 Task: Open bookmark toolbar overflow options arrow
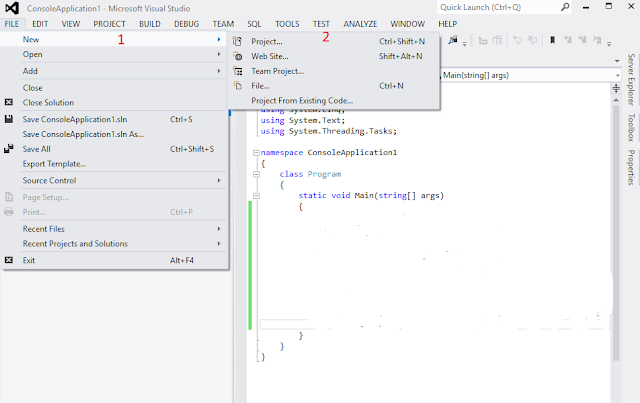[x=609, y=44]
